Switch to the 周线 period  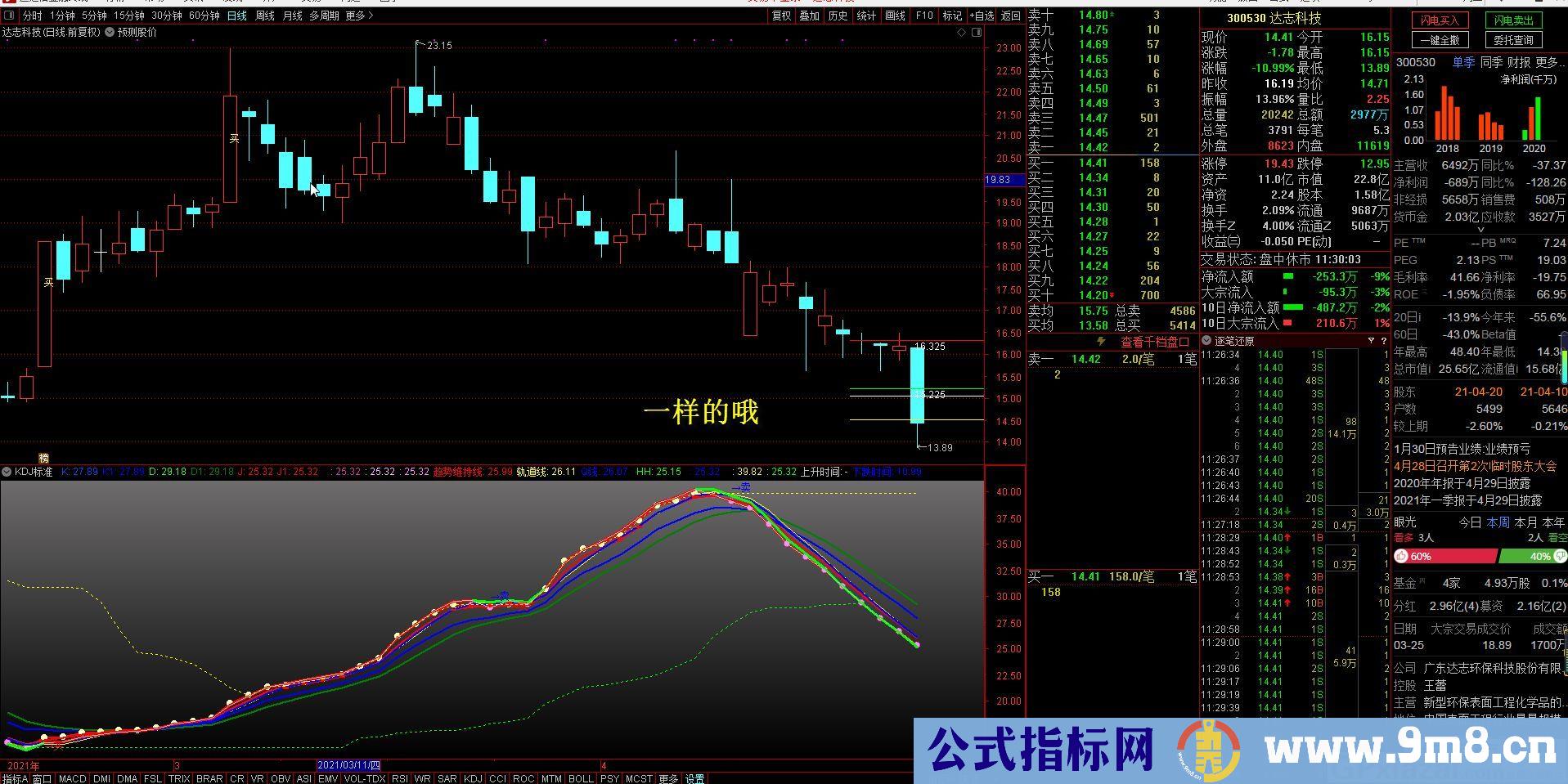point(265,16)
